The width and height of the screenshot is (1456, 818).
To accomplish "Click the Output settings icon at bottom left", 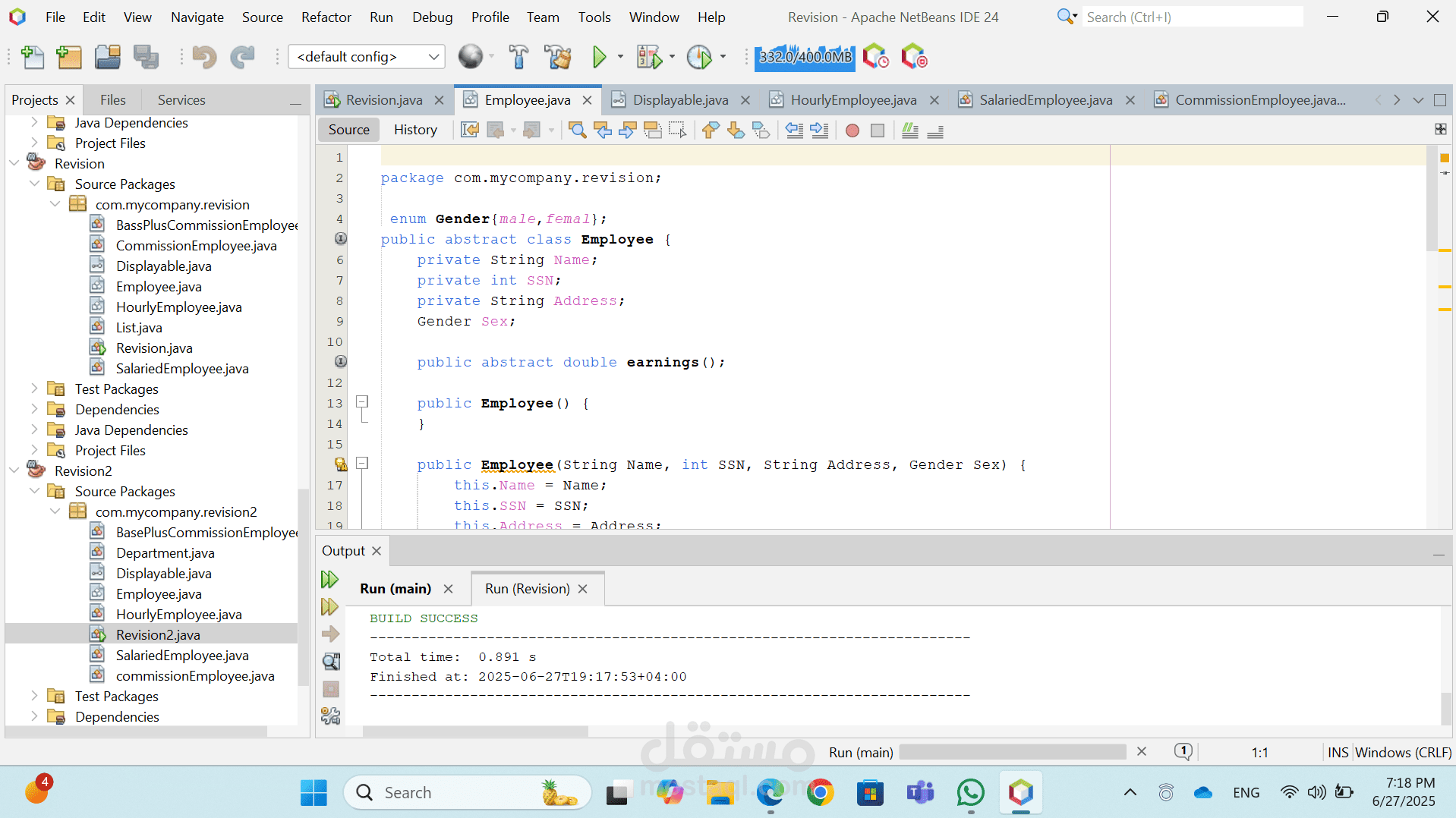I will (x=330, y=716).
